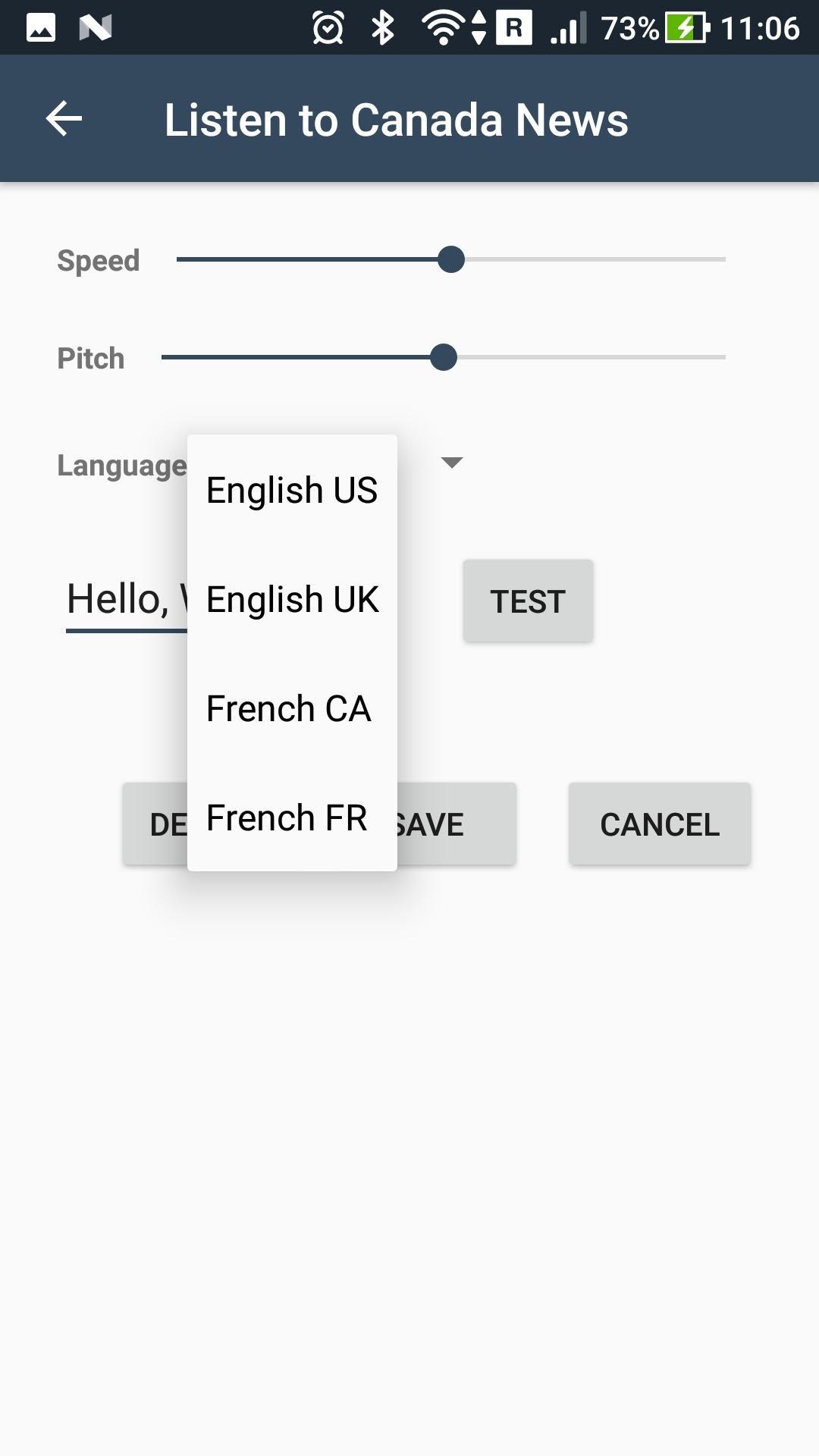Select French CA language option

292,708
